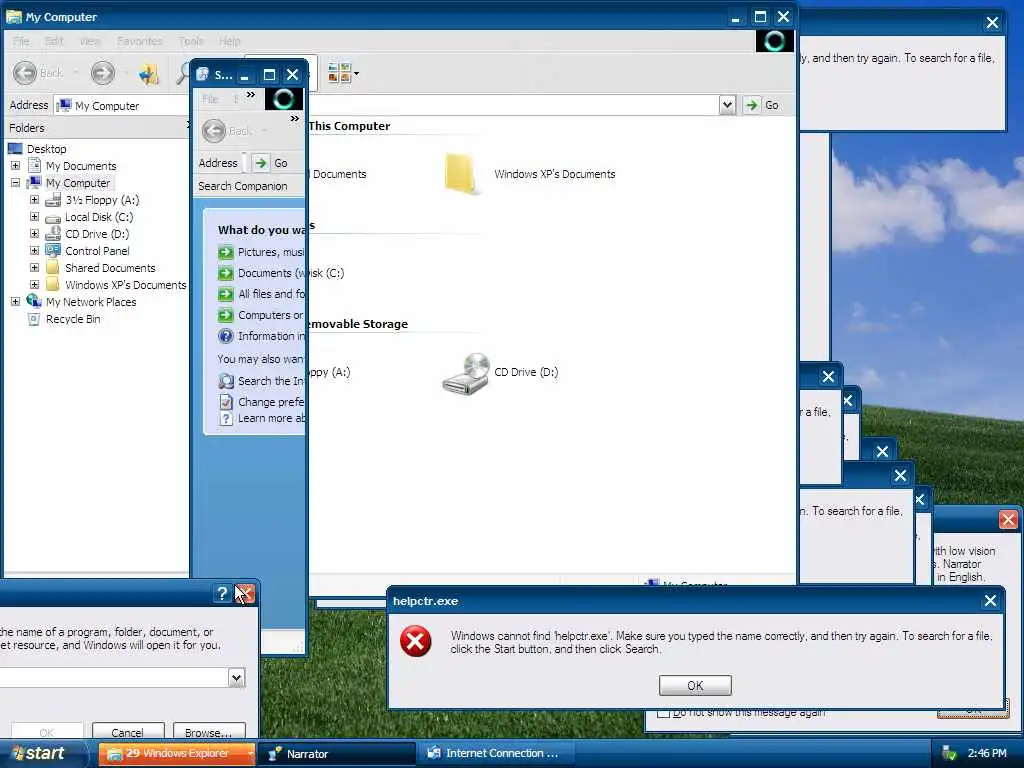
Task: Select 3½ Floppy (A:) drive icon in tree
Action: (x=53, y=200)
